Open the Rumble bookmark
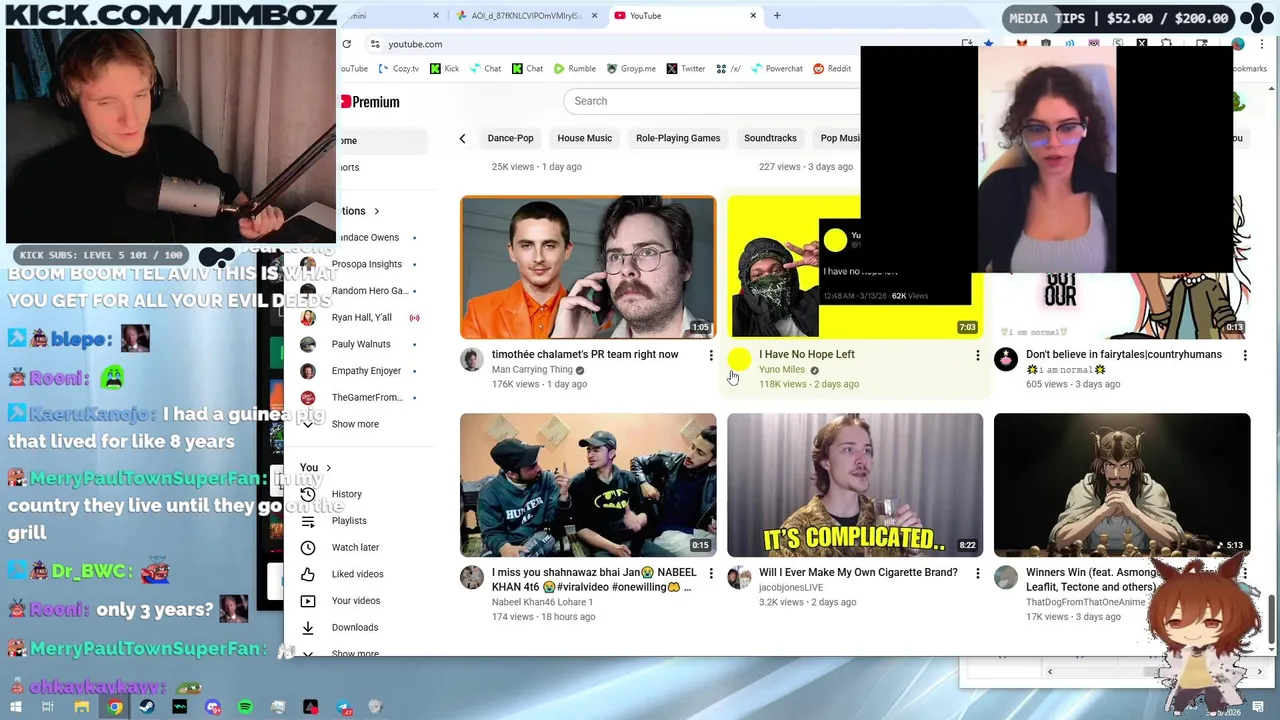Image resolution: width=1280 pixels, height=720 pixels. tap(574, 69)
